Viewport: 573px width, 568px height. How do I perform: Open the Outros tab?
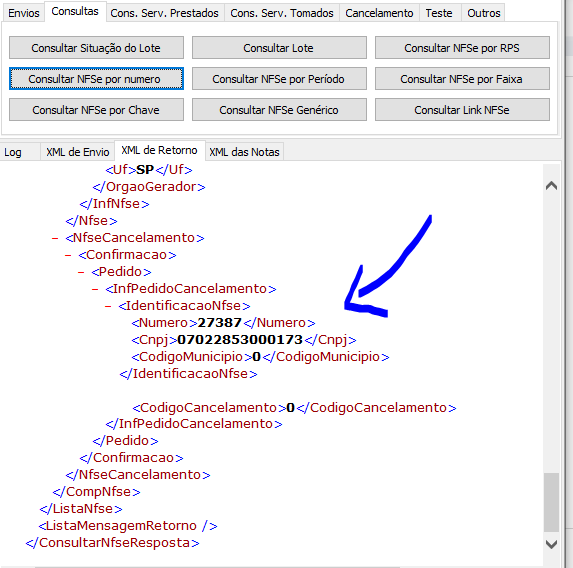coord(483,13)
